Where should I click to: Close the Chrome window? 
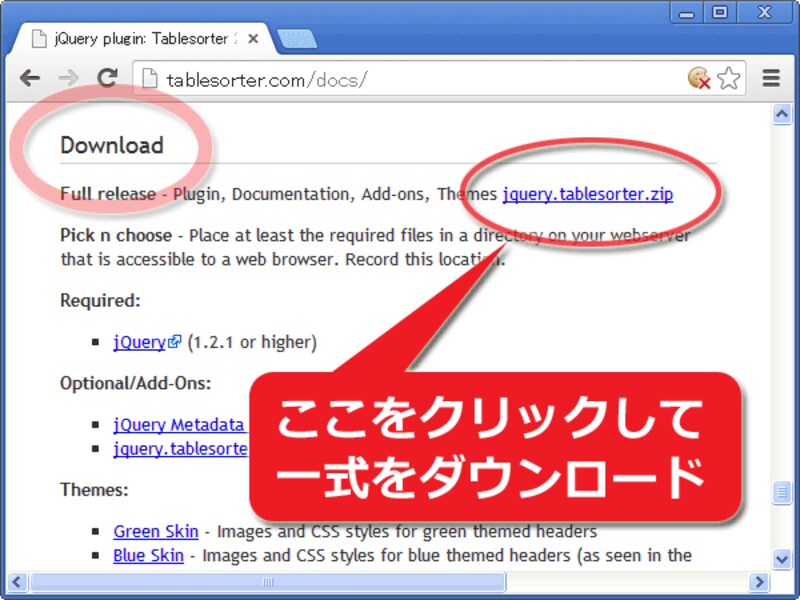pyautogui.click(x=764, y=12)
